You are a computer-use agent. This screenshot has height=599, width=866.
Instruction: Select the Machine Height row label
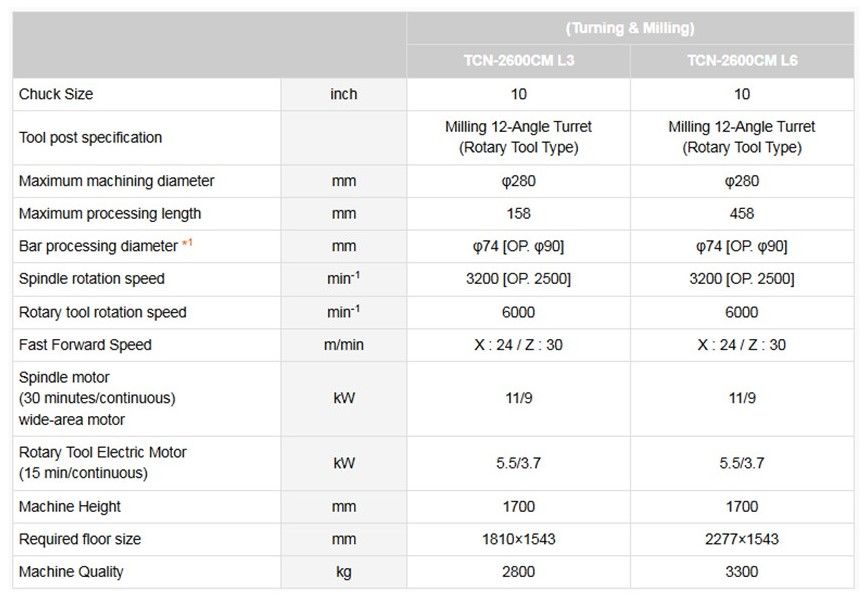click(x=70, y=507)
